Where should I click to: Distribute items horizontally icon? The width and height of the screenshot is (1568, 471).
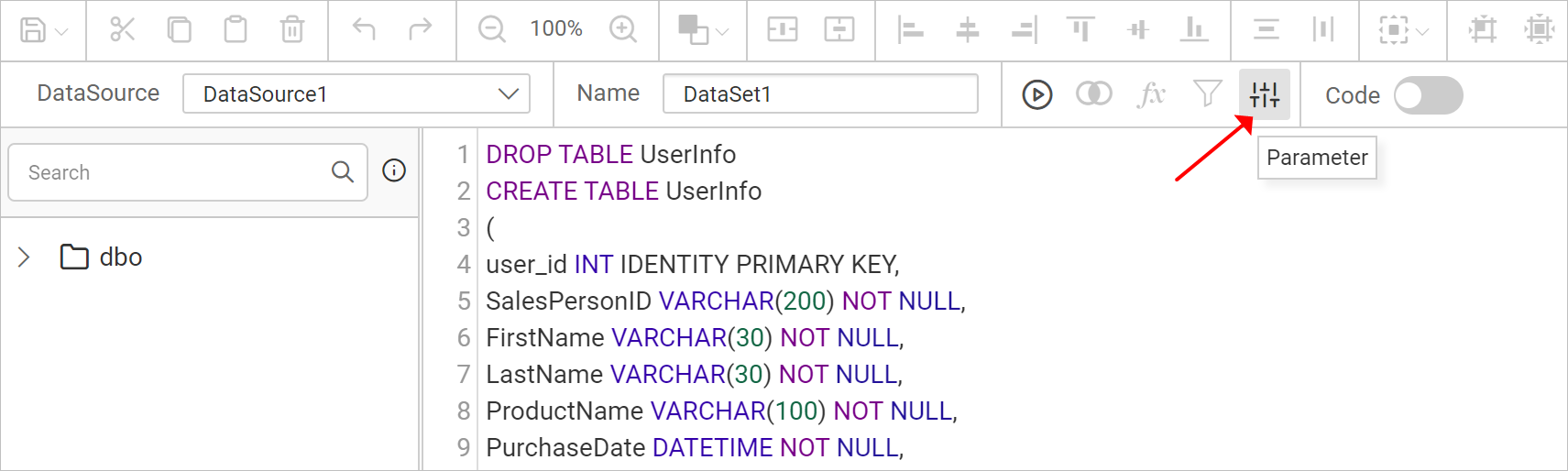1322,29
